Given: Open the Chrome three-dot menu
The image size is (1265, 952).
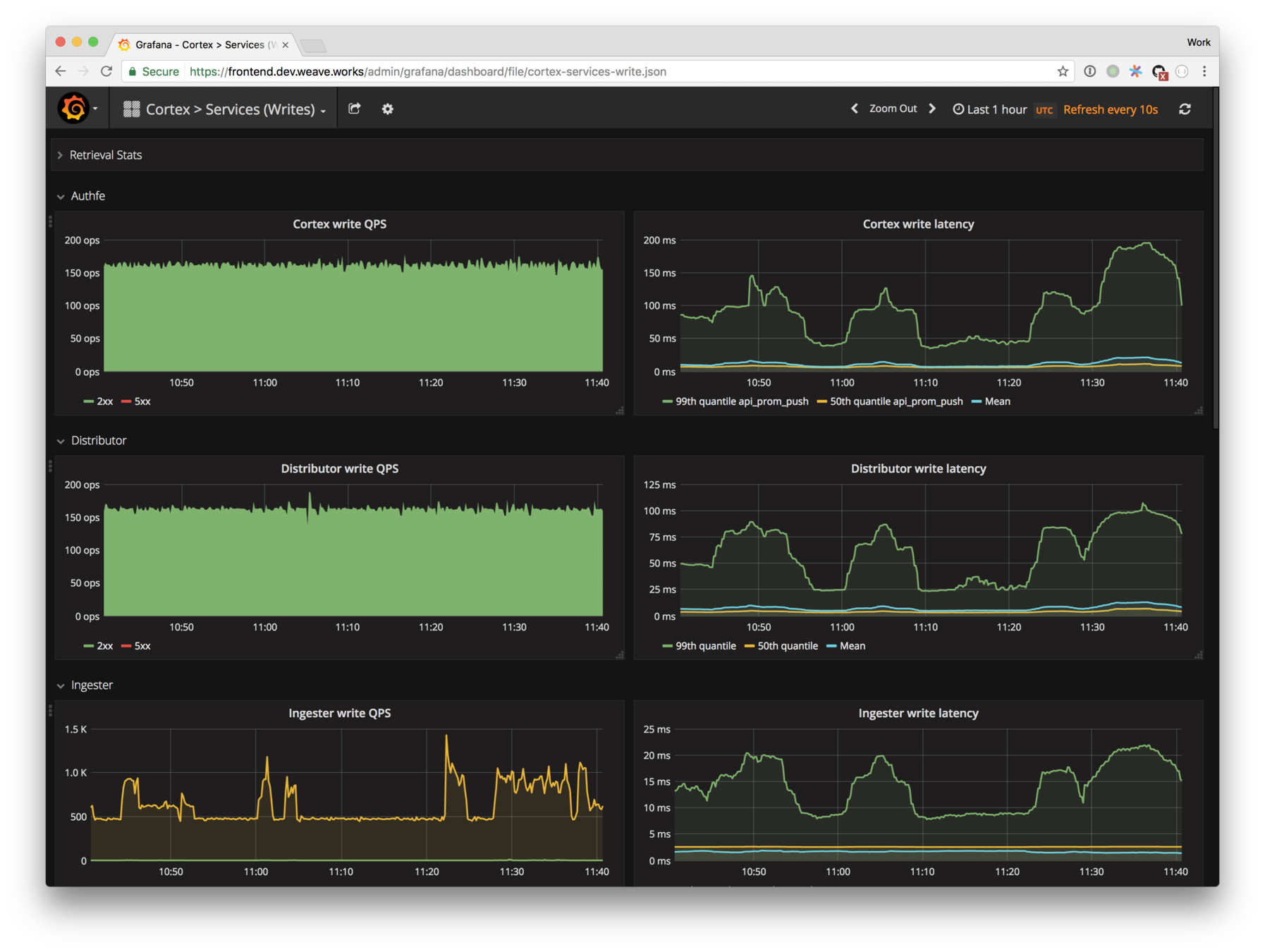Looking at the screenshot, I should pos(1204,71).
